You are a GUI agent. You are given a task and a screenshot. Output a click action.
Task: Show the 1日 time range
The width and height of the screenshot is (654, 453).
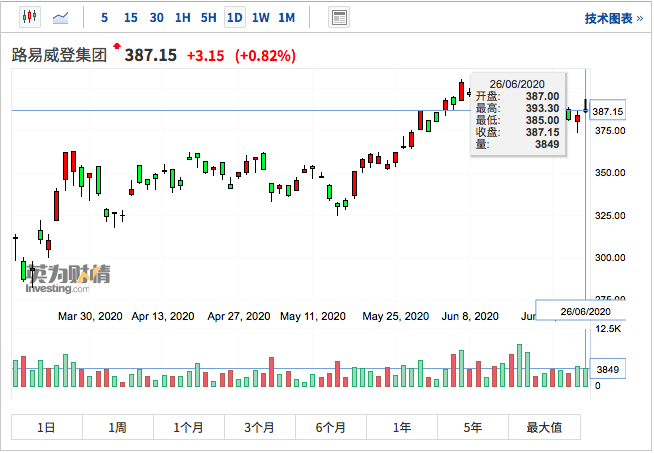(x=47, y=427)
